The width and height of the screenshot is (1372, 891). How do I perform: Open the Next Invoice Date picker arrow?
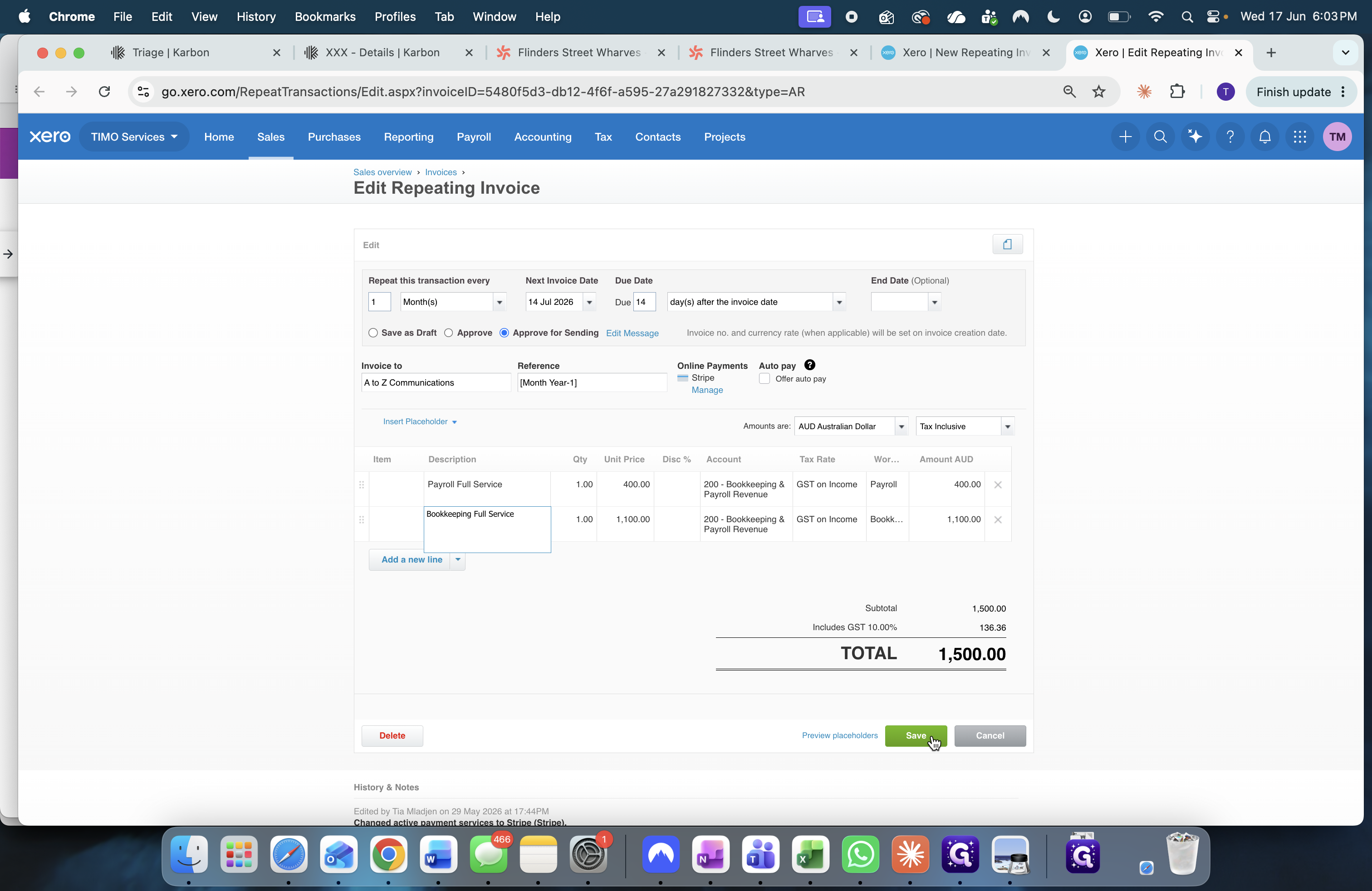click(x=589, y=301)
